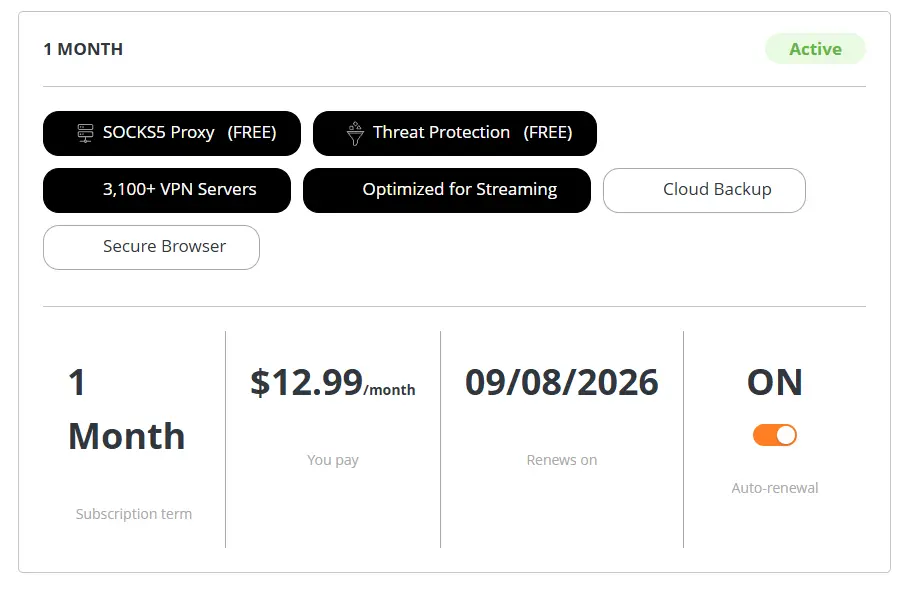The width and height of the screenshot is (902, 595).
Task: Click the server icon in SOCKS5 Proxy pill
Action: [85, 133]
